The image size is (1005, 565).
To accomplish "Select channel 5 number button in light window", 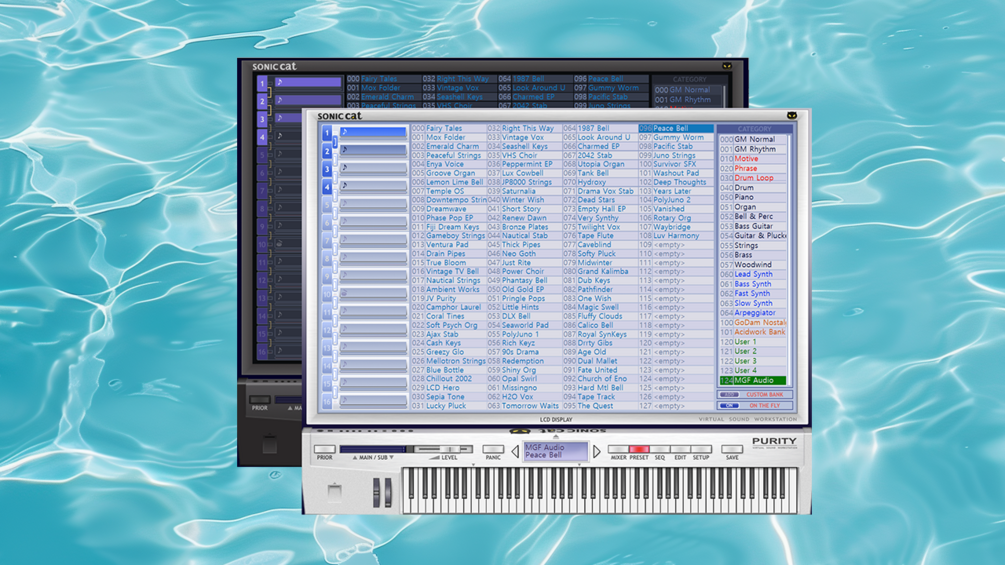I will [327, 205].
